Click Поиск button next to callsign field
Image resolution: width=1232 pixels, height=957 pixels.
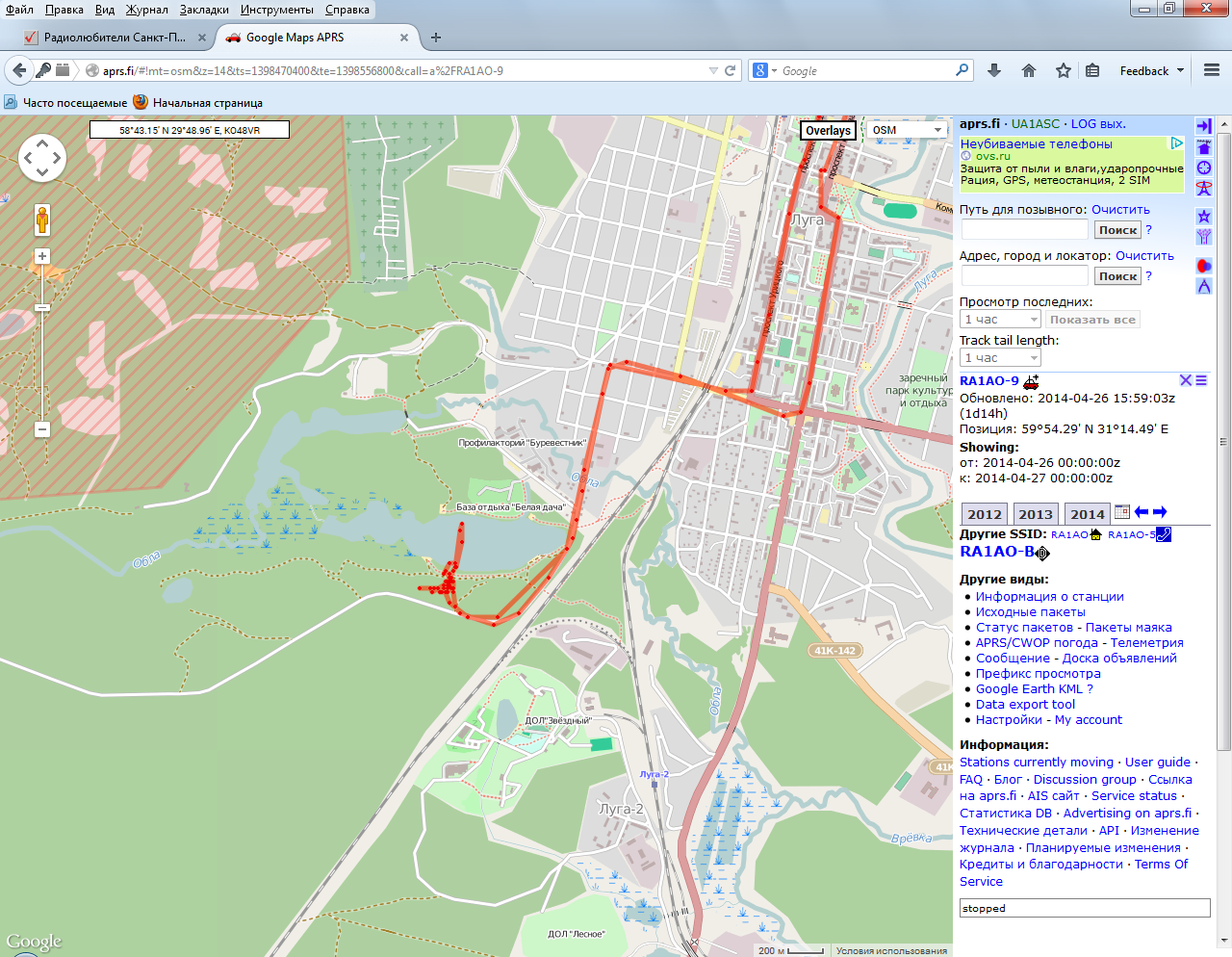click(1117, 230)
